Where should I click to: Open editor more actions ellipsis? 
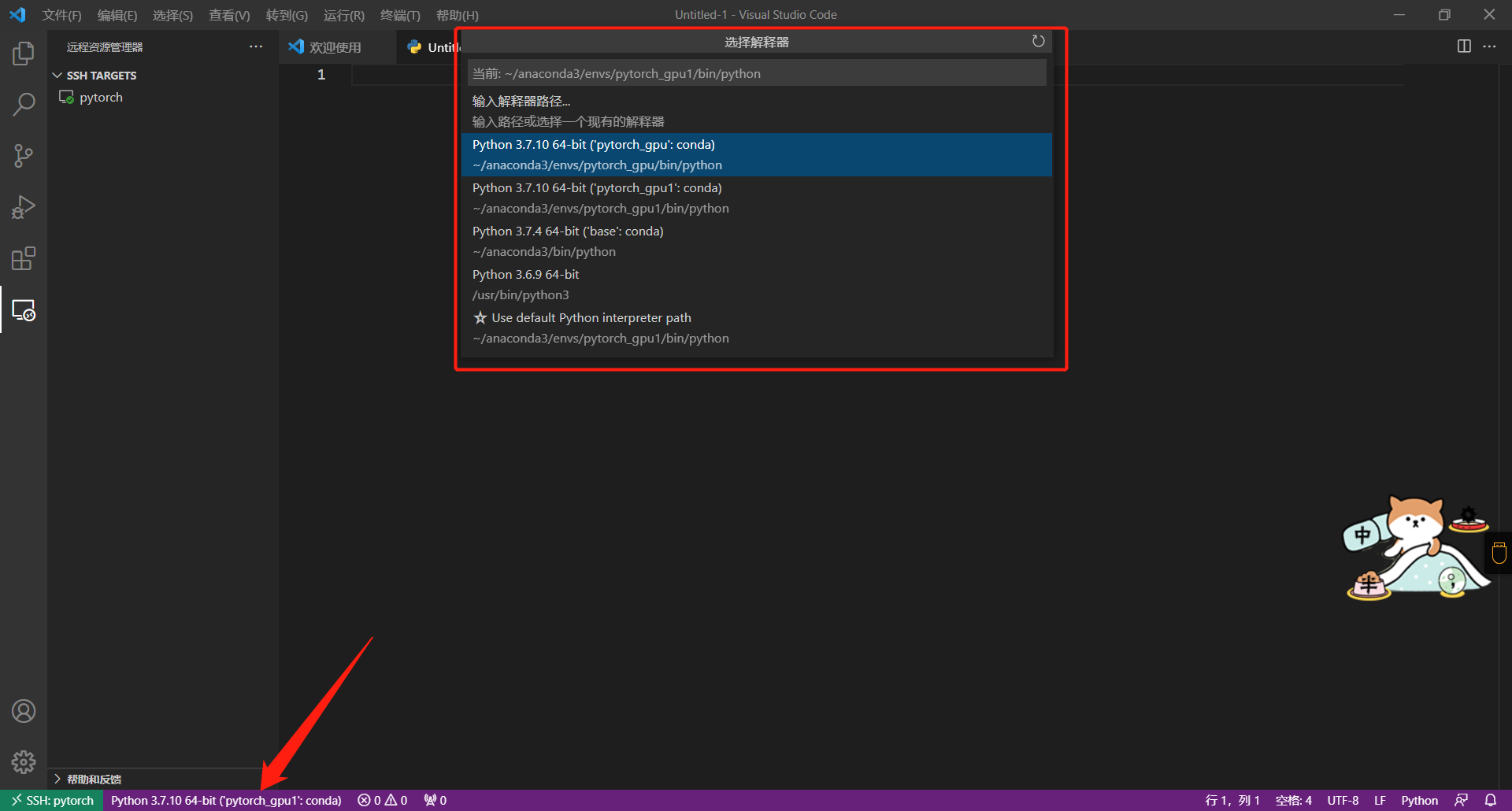click(x=1489, y=46)
